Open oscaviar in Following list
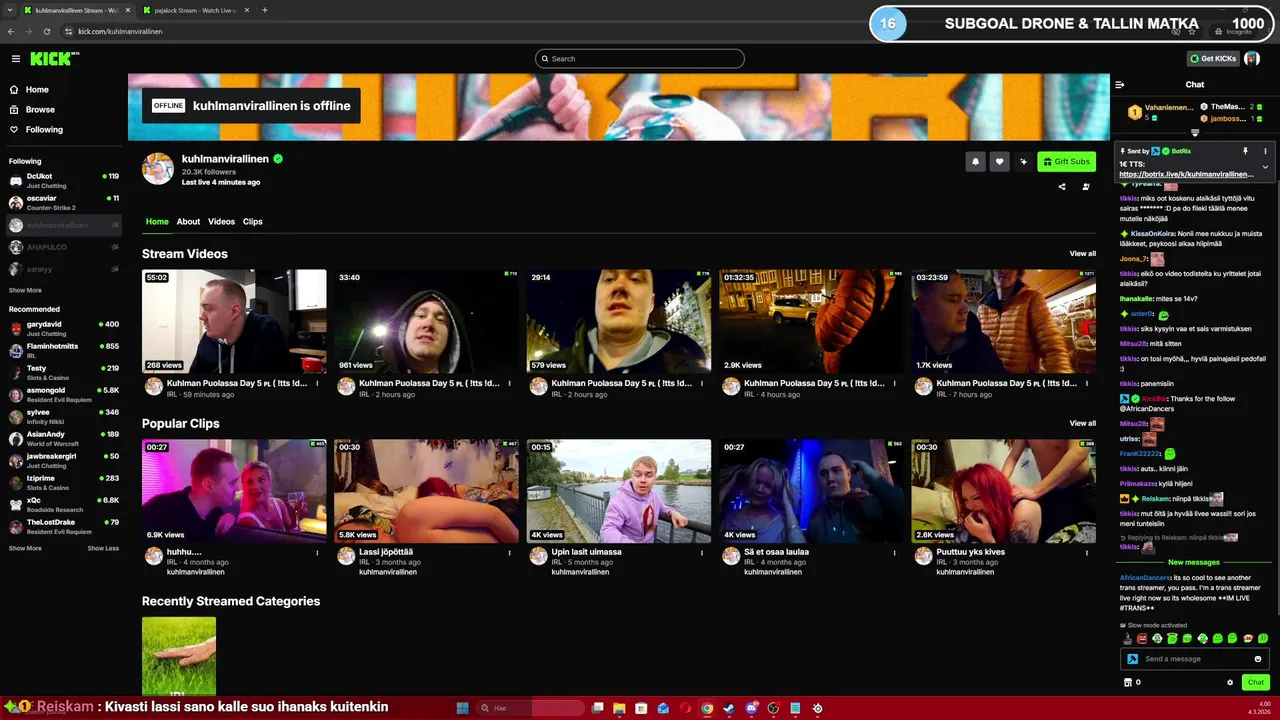1280x720 pixels. point(64,202)
